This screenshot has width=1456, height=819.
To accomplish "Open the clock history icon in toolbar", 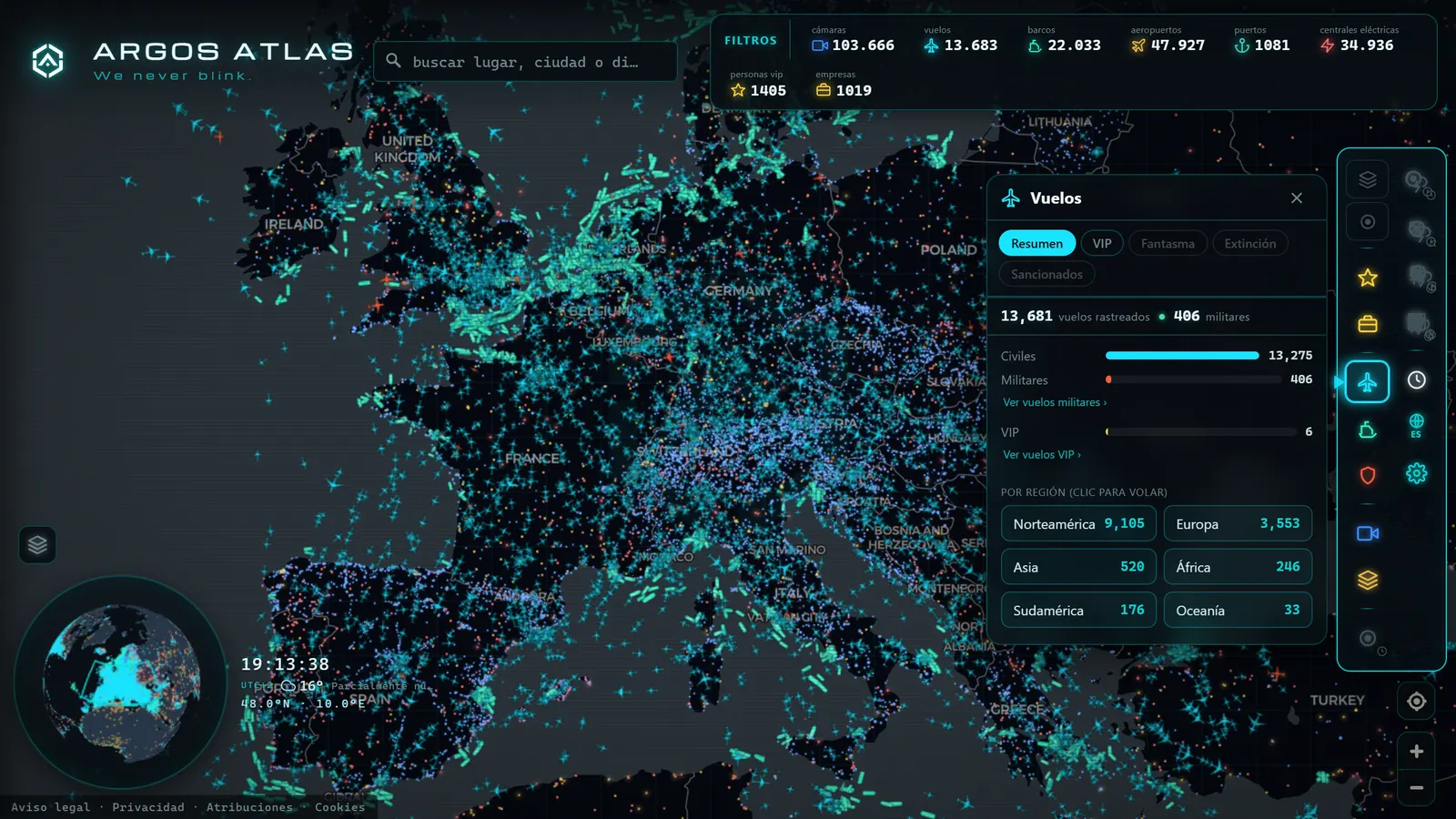I will tap(1417, 380).
